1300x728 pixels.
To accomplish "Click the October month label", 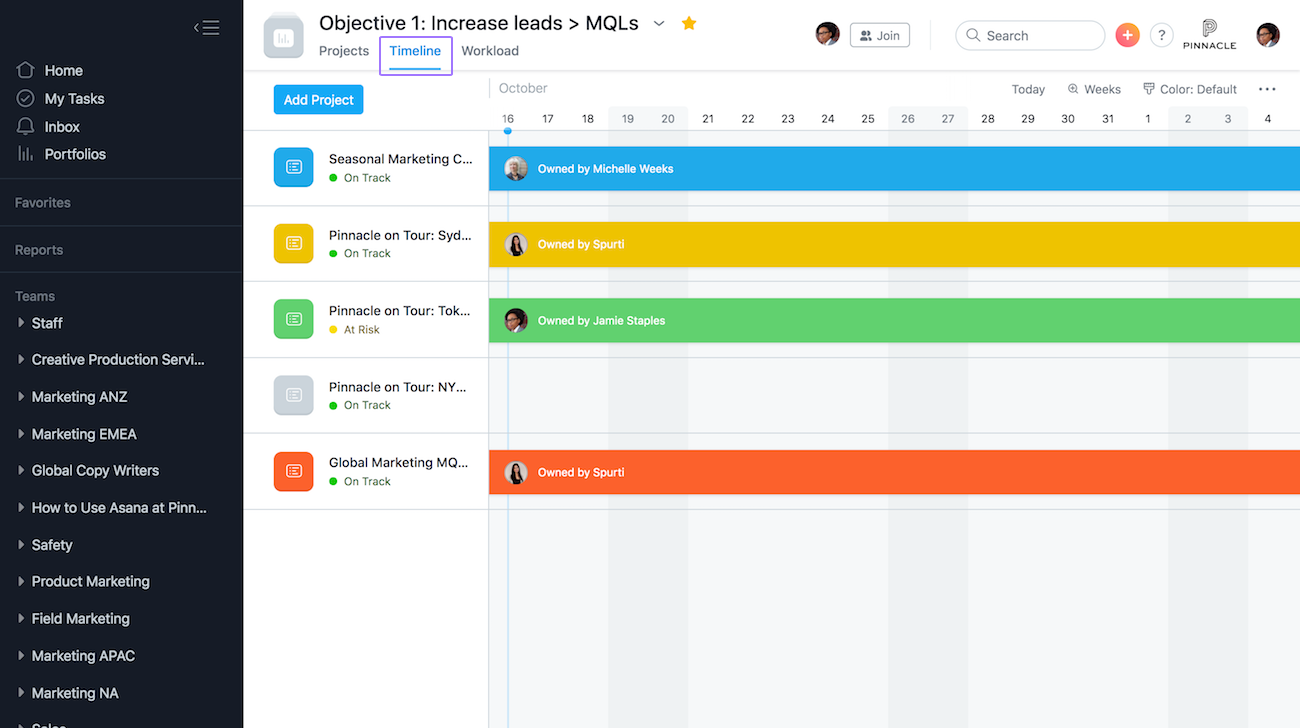I will click(523, 88).
